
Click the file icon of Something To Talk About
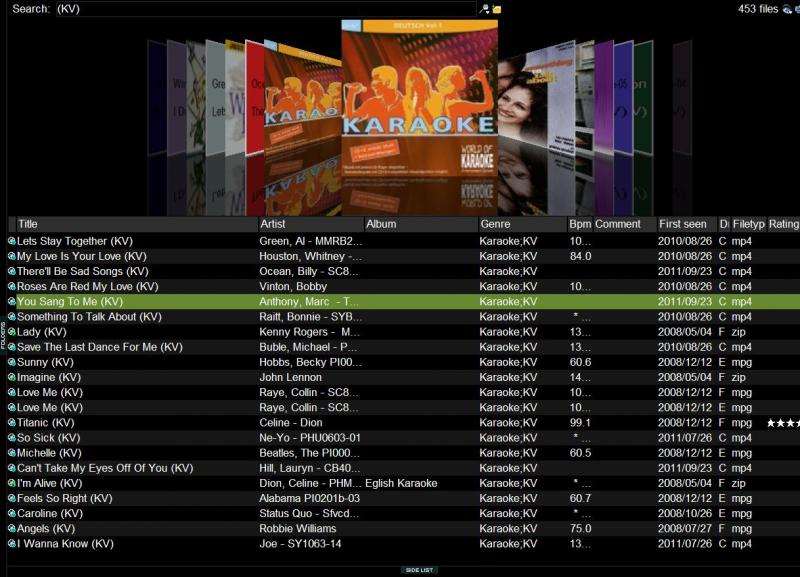click(x=12, y=317)
